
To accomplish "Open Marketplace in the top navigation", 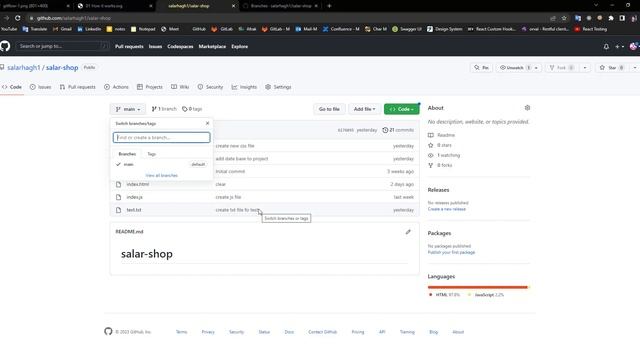I will coord(212,47).
